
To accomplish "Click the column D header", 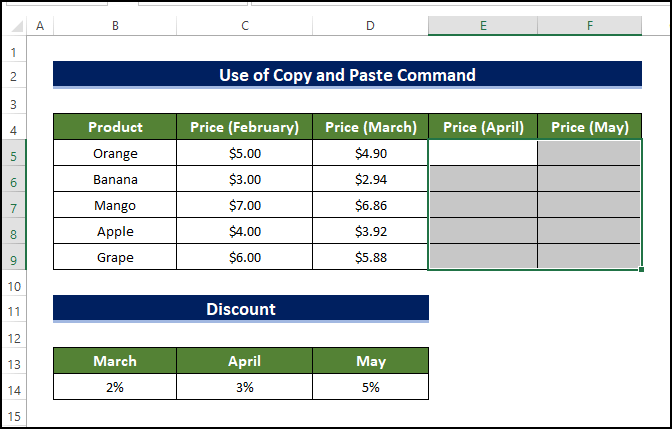I will (370, 25).
